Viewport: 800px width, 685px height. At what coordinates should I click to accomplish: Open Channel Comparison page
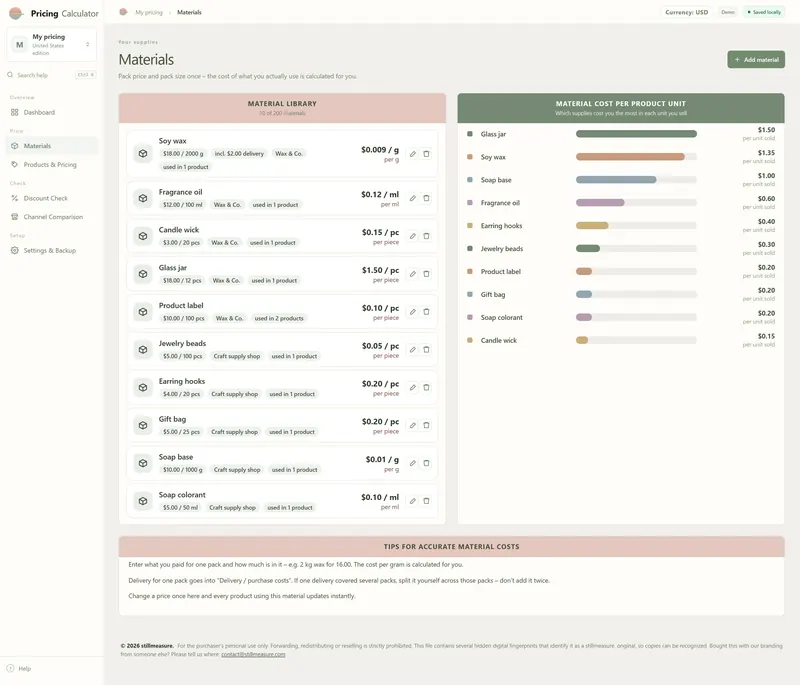click(x=52, y=217)
